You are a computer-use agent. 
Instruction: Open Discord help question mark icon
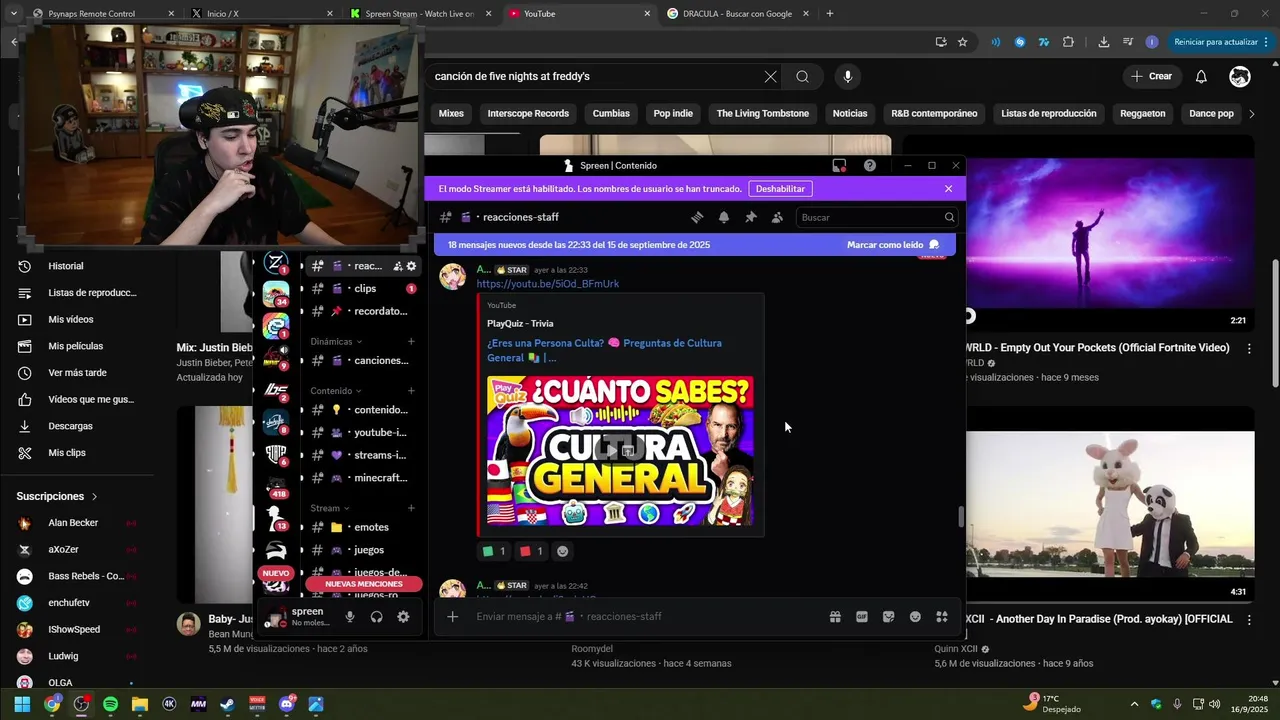tap(870, 165)
